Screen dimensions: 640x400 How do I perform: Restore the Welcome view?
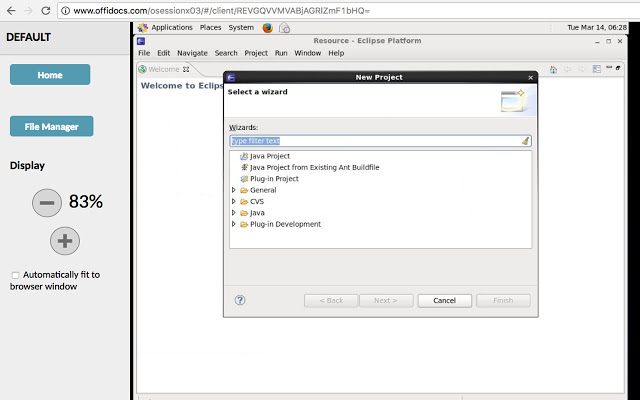(618, 68)
